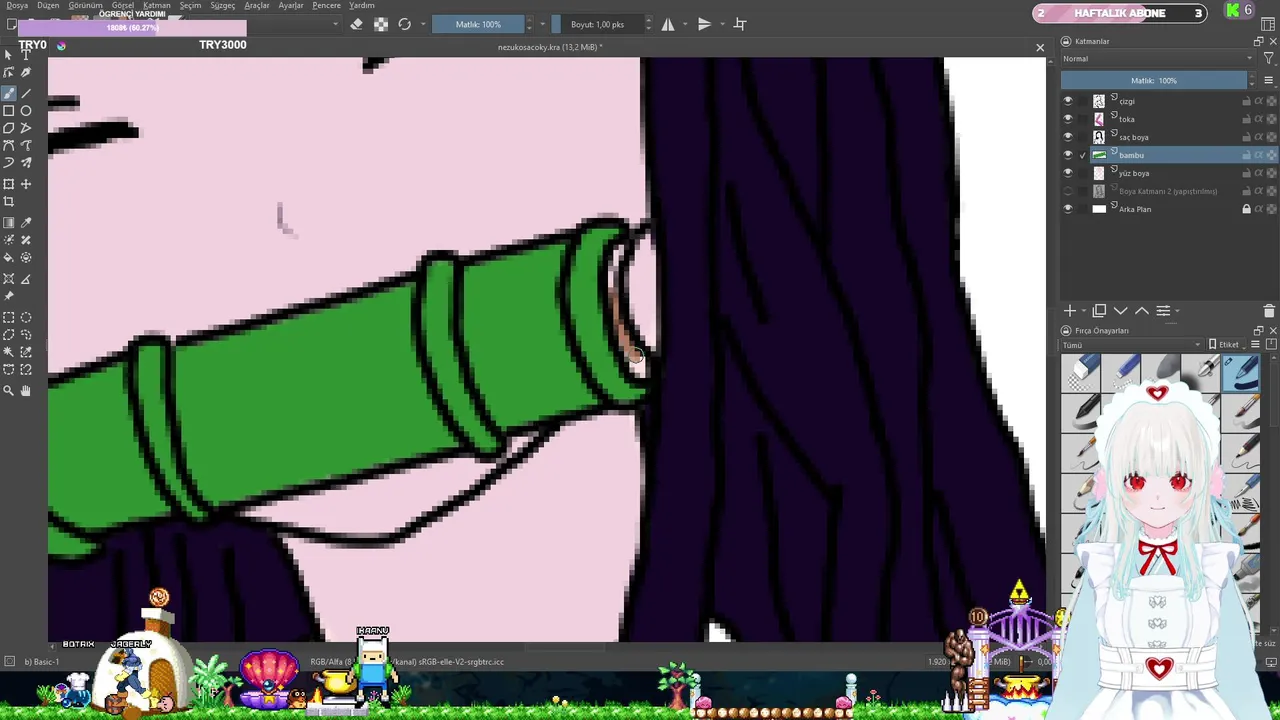
Task: Select the Arka Plan layer row
Action: (1168, 209)
